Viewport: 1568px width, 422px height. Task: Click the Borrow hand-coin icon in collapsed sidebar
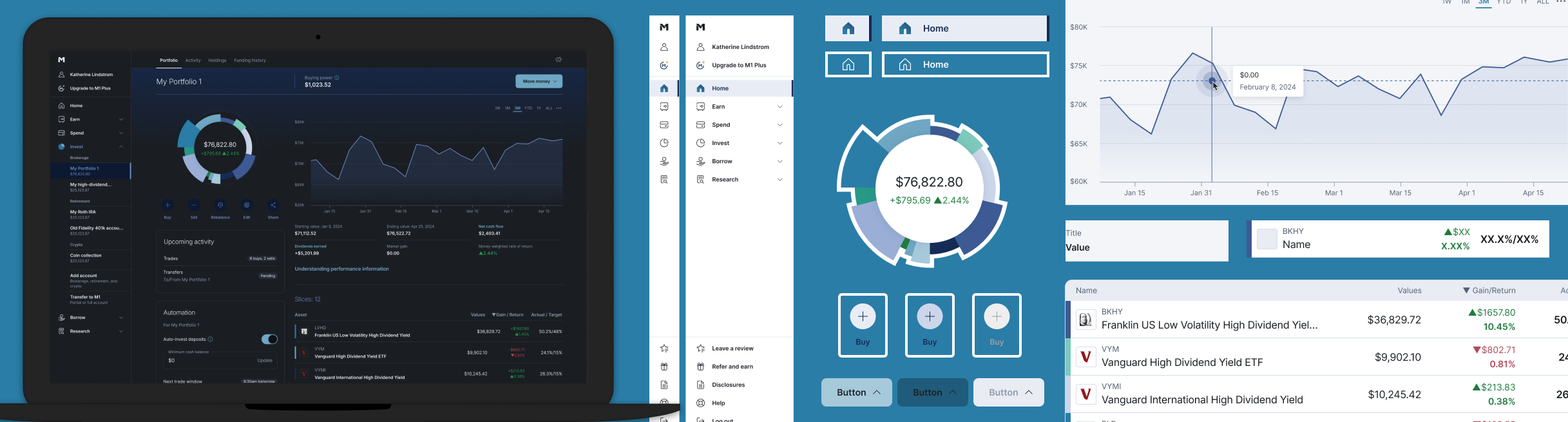pyautogui.click(x=664, y=161)
